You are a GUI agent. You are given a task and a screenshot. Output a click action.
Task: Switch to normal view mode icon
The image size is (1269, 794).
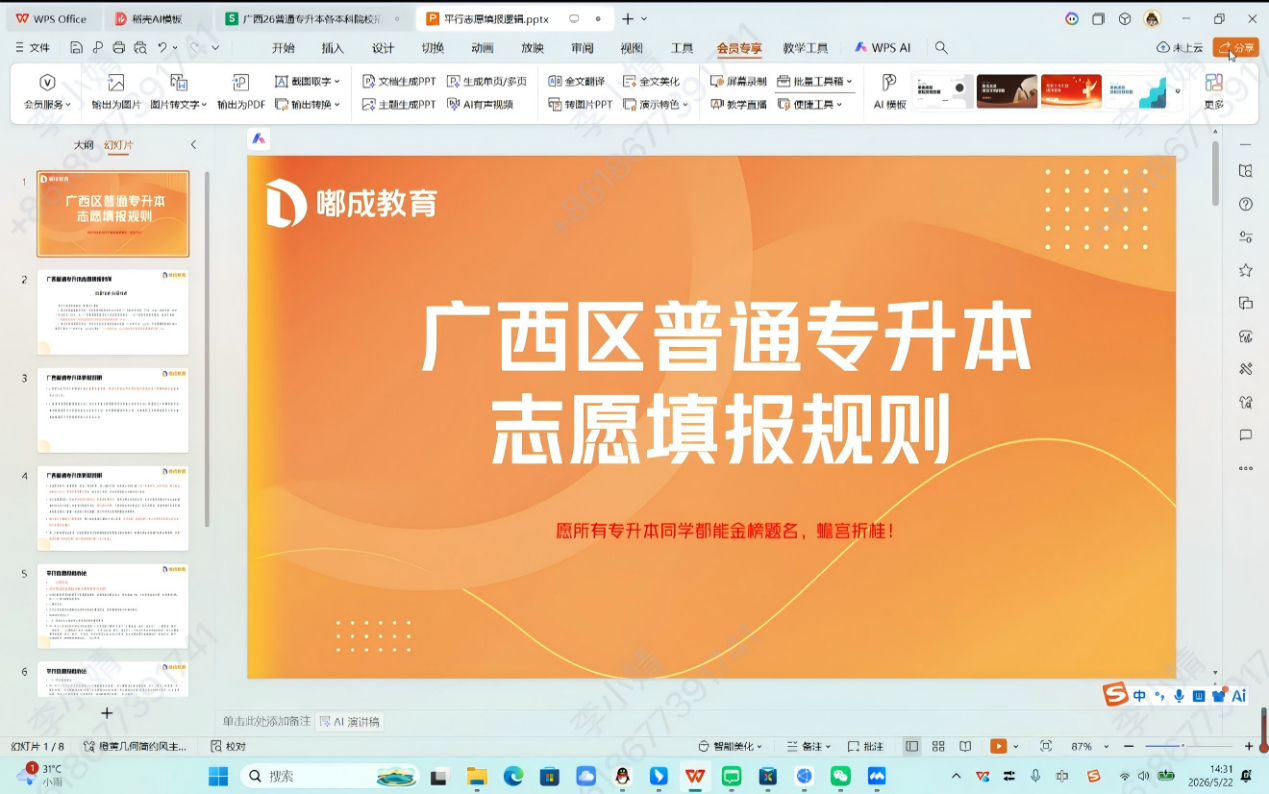pos(912,746)
